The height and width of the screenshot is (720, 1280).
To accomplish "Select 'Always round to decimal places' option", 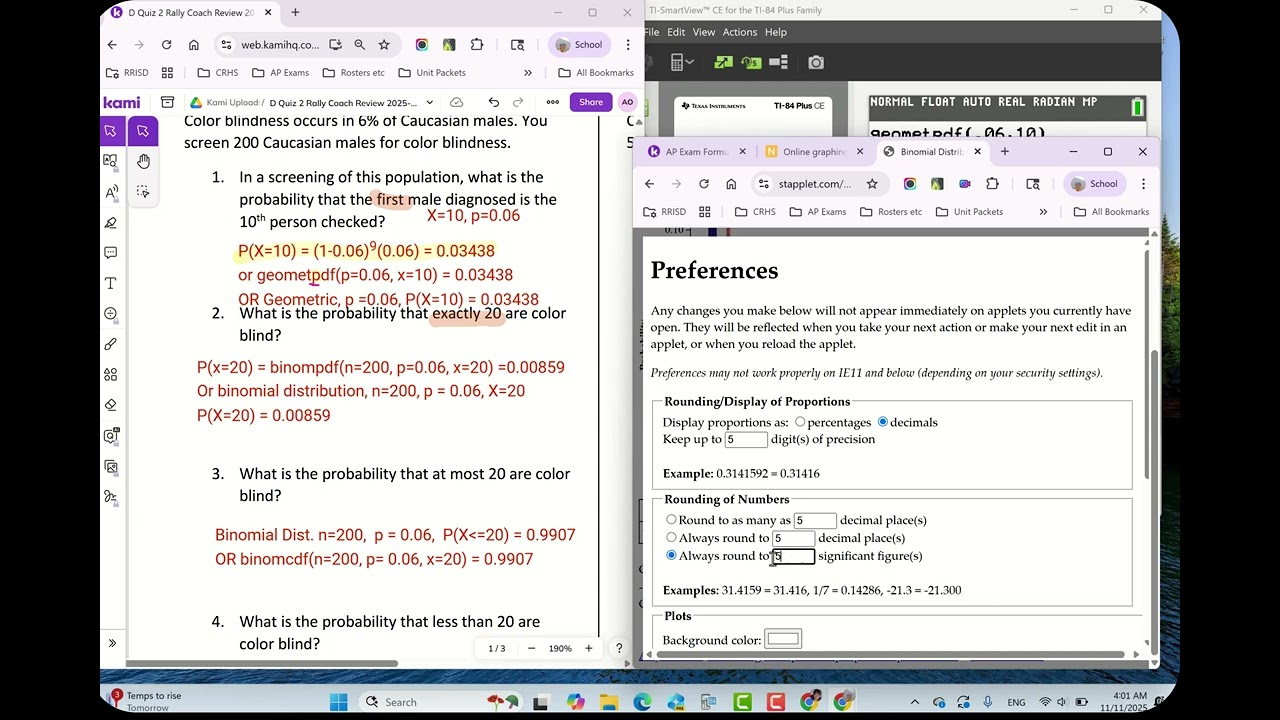I will pos(671,538).
